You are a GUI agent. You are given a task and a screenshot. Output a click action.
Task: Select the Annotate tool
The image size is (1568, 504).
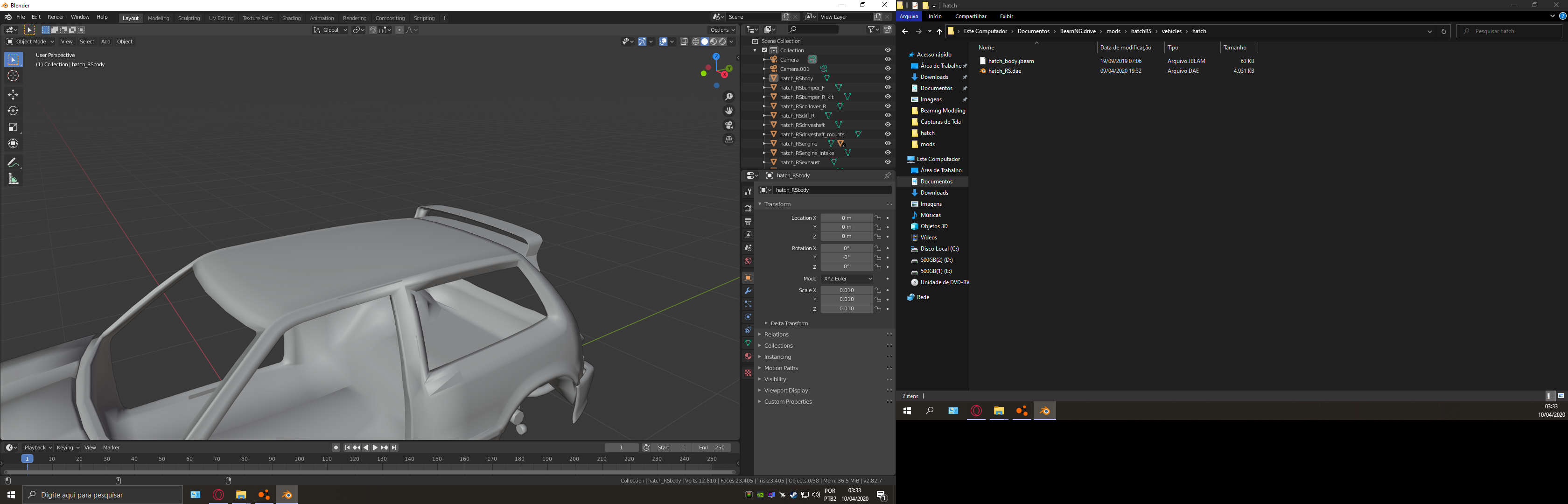(13, 162)
